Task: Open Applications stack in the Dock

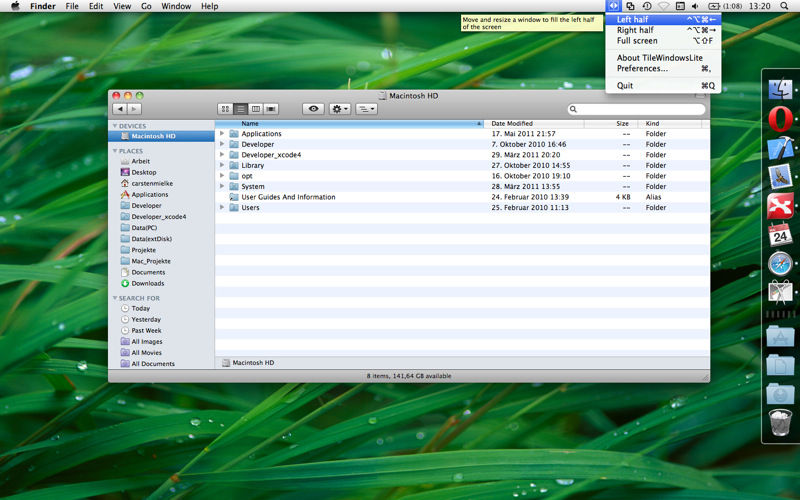Action: (780, 336)
